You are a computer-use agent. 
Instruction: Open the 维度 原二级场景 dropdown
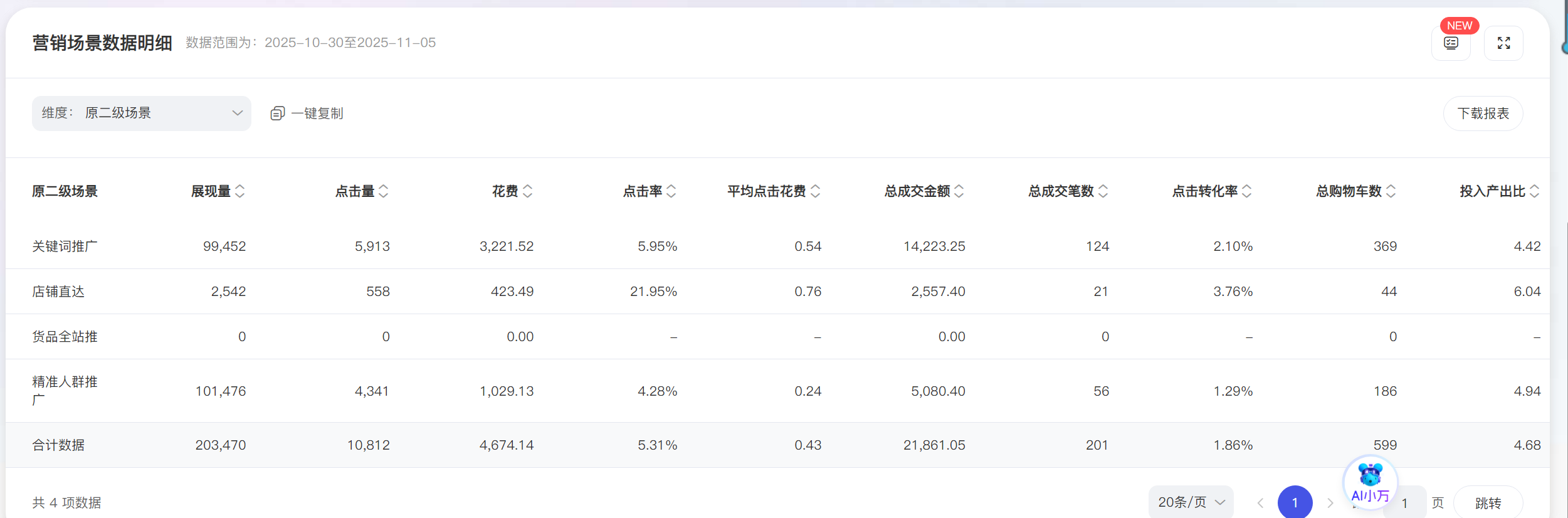click(142, 114)
